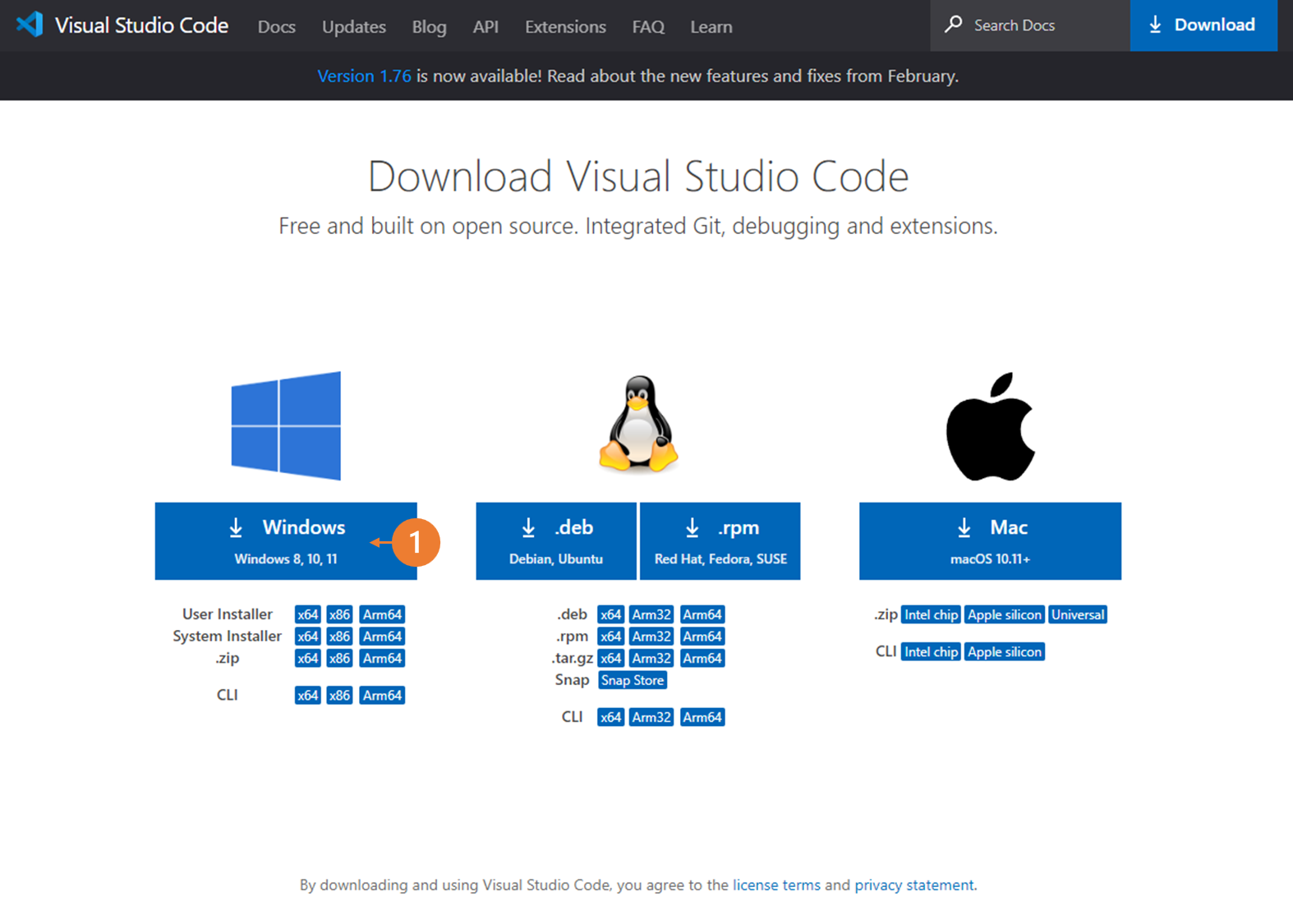1293x924 pixels.
Task: Choose Linux CLI x64 download
Action: [x=610, y=717]
